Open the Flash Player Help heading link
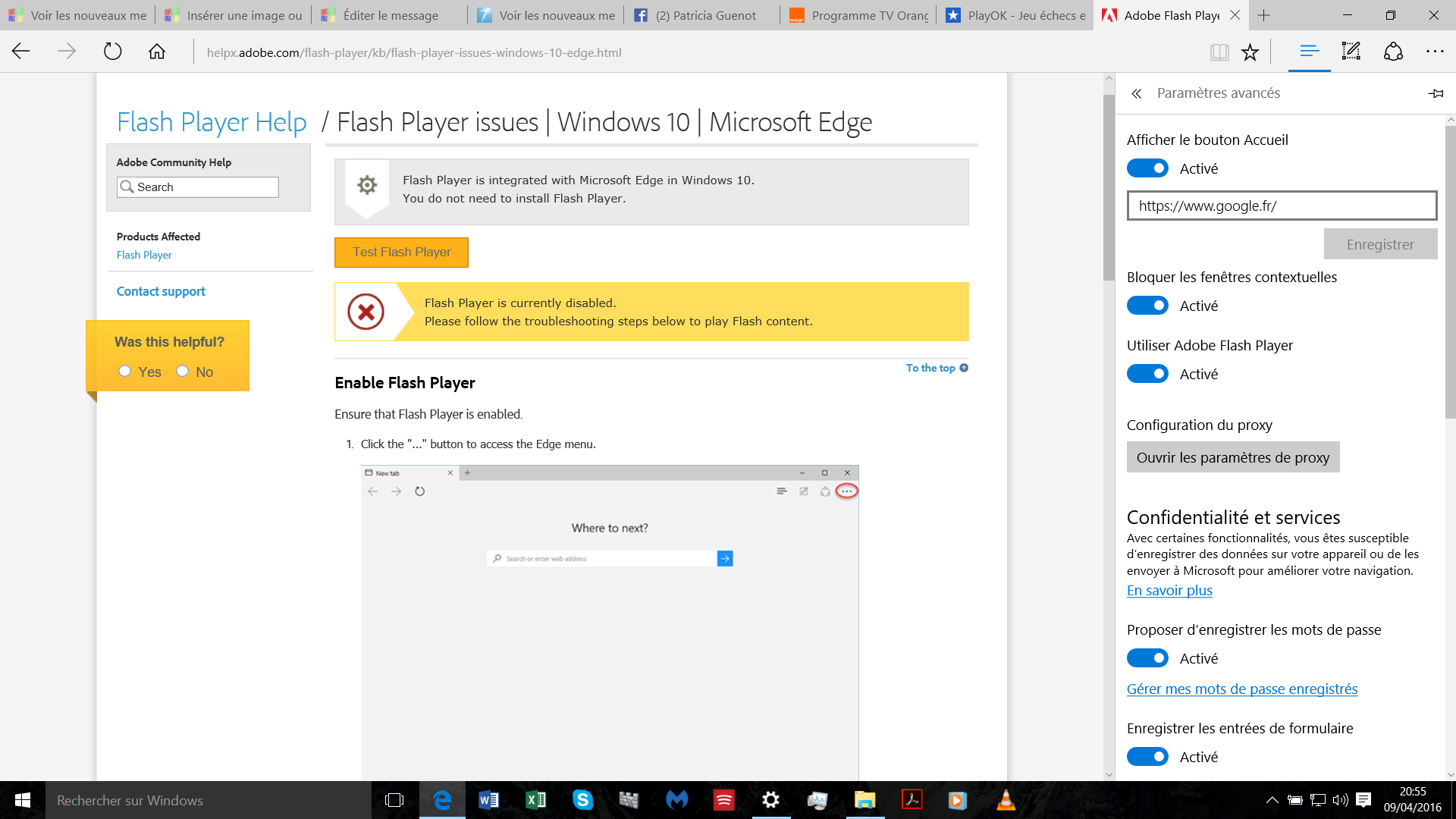The width and height of the screenshot is (1456, 819). click(x=212, y=122)
